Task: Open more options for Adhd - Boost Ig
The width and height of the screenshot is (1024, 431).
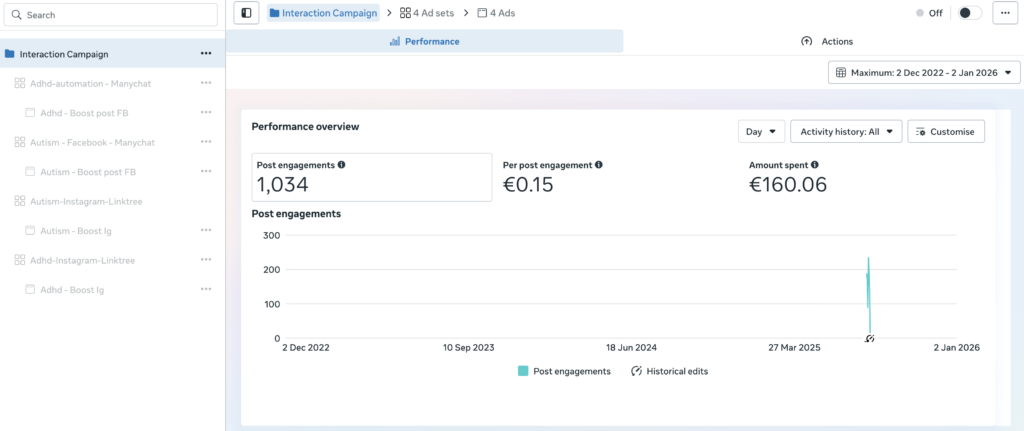Action: 206,289
